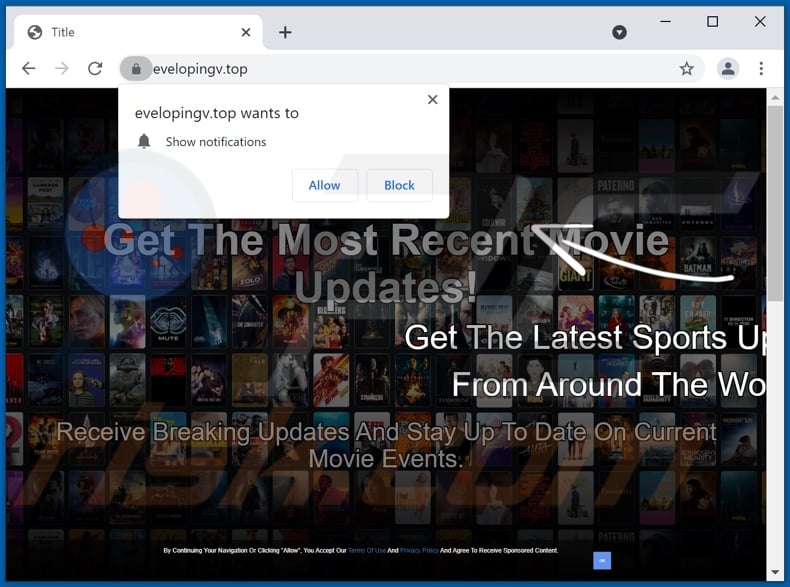This screenshot has height=587, width=790.
Task: Go back with the browser back arrow
Action: click(x=29, y=69)
